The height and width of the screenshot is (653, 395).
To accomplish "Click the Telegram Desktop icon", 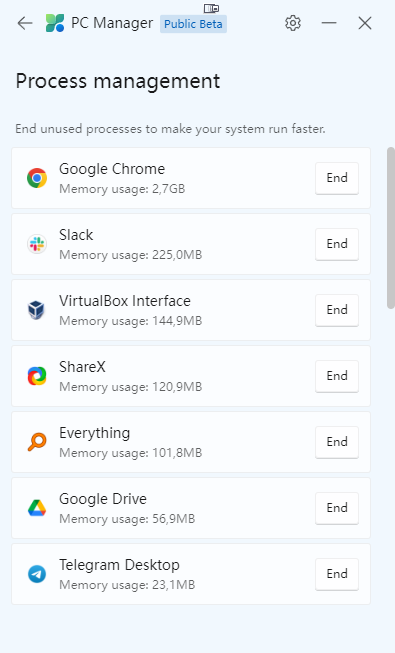I will tap(37, 574).
